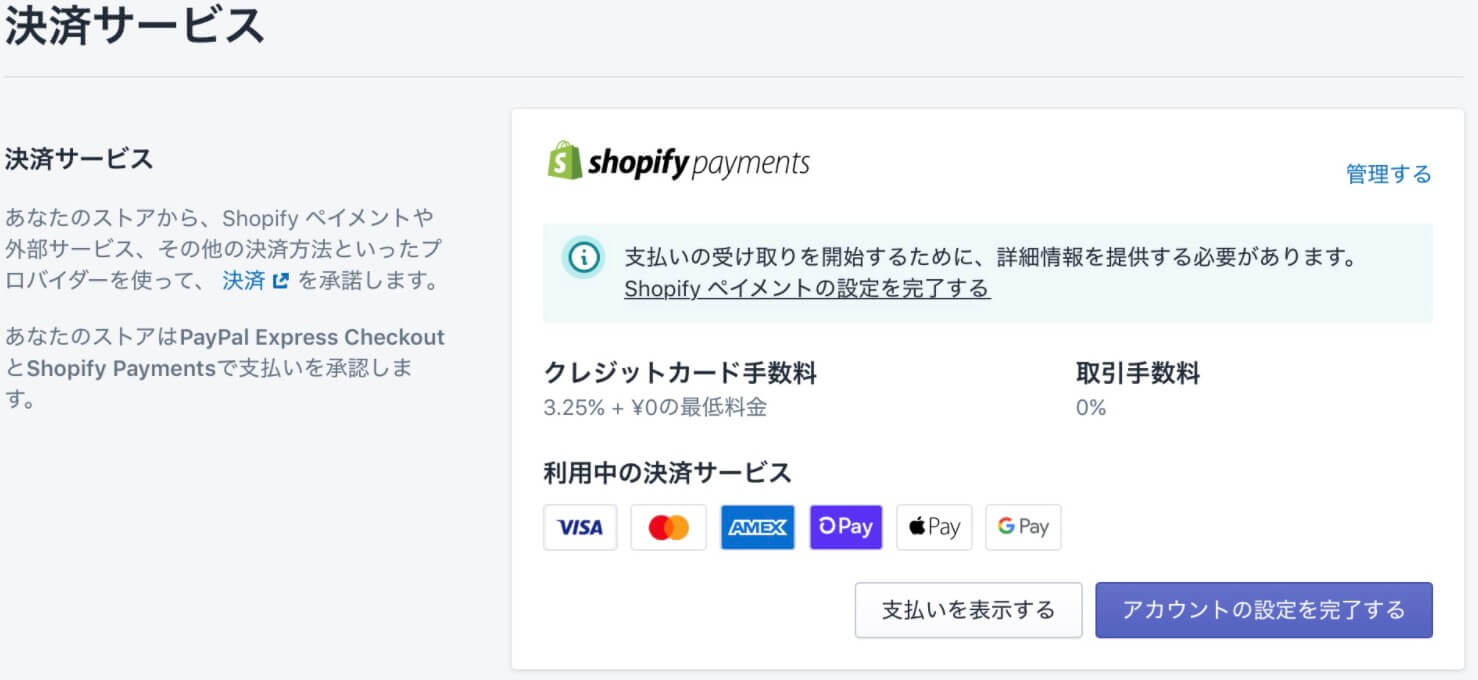The width and height of the screenshot is (1478, 680).
Task: Click the info icon in the notice banner
Action: (584, 258)
